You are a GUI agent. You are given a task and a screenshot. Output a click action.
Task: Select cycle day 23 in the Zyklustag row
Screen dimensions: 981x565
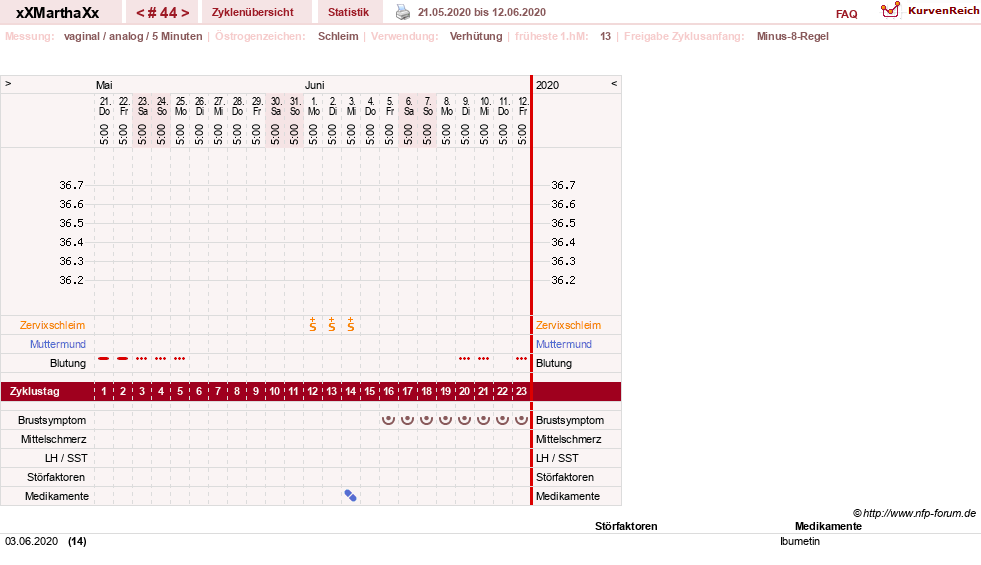click(521, 391)
